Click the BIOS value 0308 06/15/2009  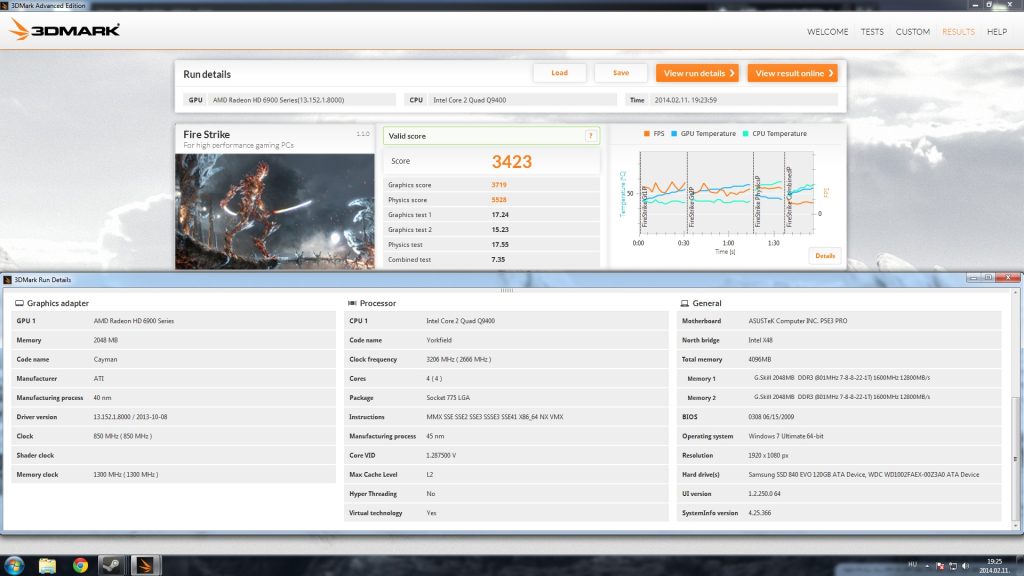(x=771, y=417)
